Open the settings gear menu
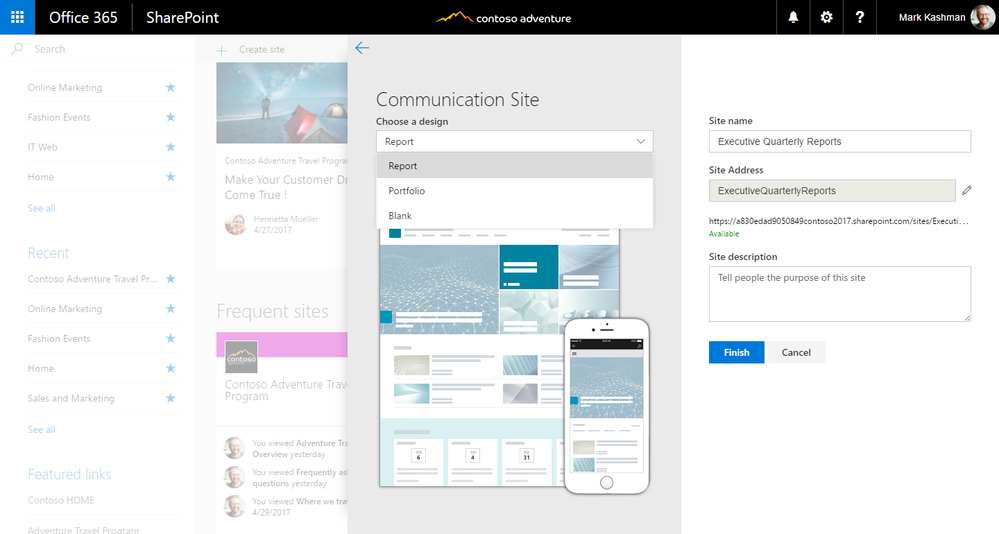The width and height of the screenshot is (999, 534). click(826, 17)
